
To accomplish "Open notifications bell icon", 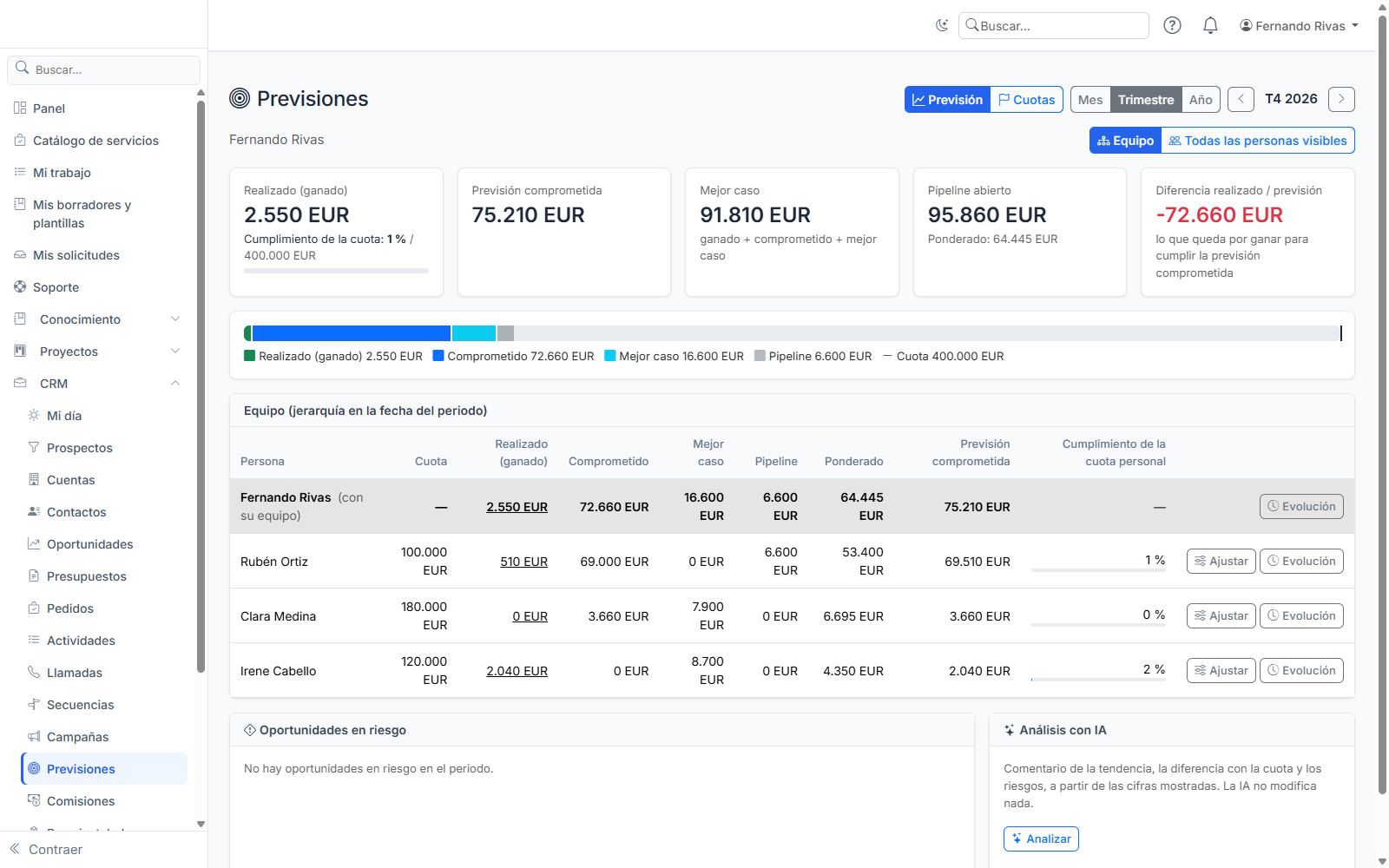I will (1210, 25).
